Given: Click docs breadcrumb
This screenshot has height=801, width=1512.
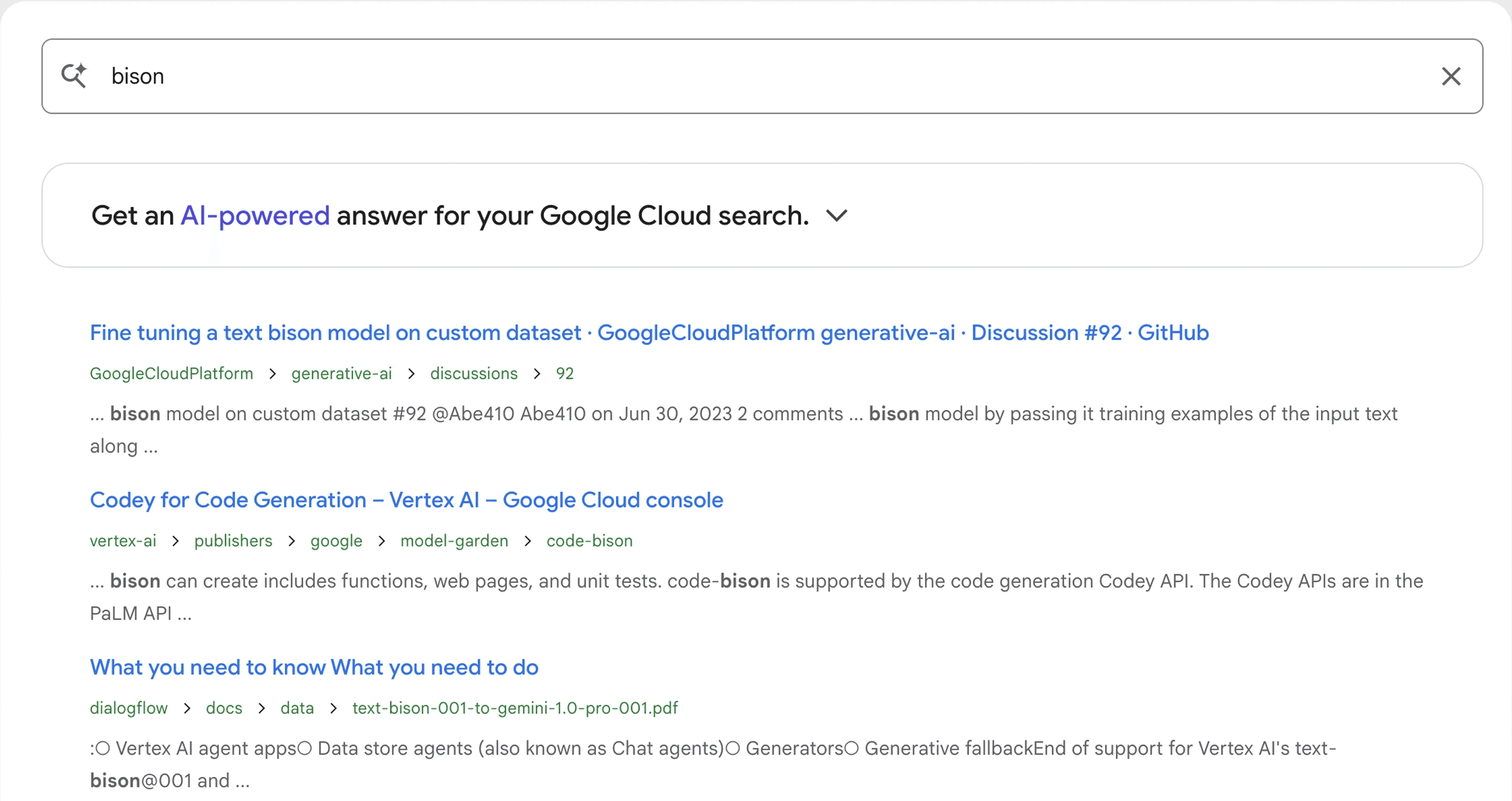Looking at the screenshot, I should pyautogui.click(x=223, y=708).
